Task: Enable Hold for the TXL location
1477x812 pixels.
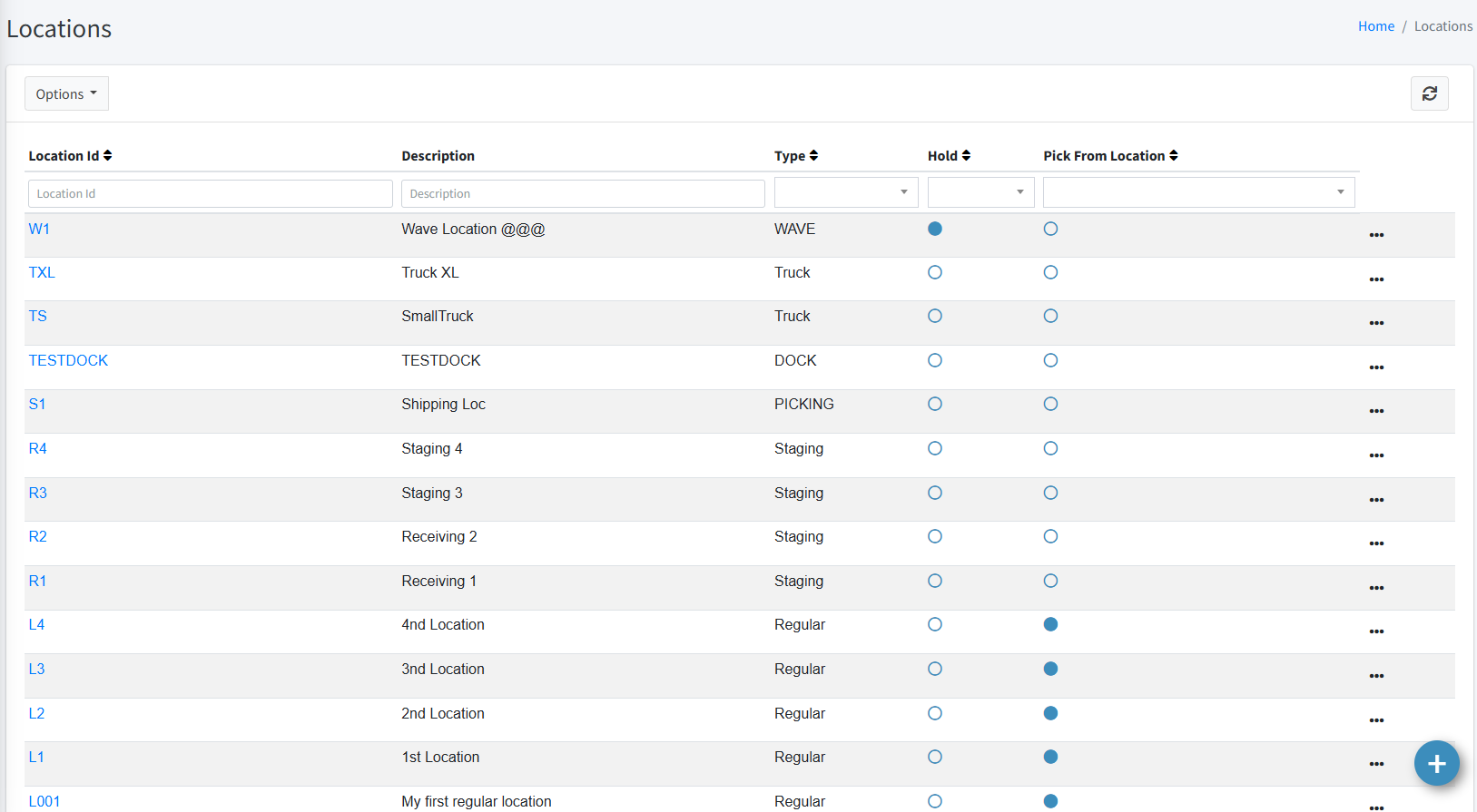Action: pyautogui.click(x=935, y=272)
